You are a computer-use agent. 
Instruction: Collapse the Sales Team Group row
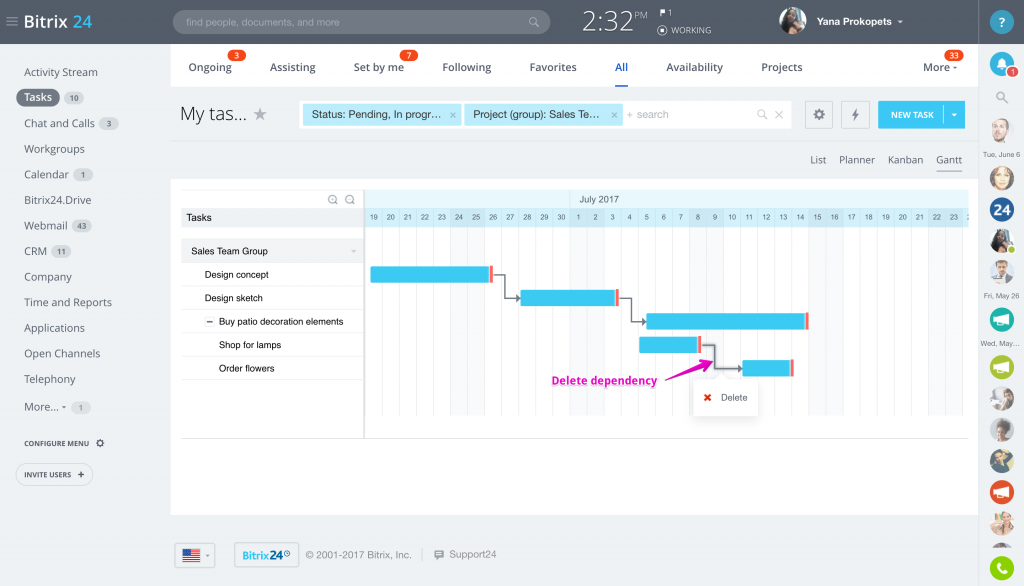click(353, 251)
